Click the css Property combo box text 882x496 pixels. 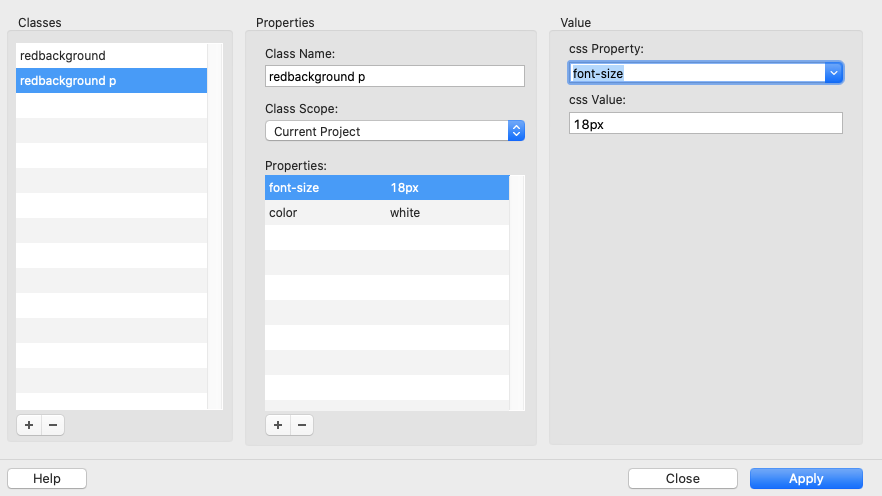coord(696,73)
